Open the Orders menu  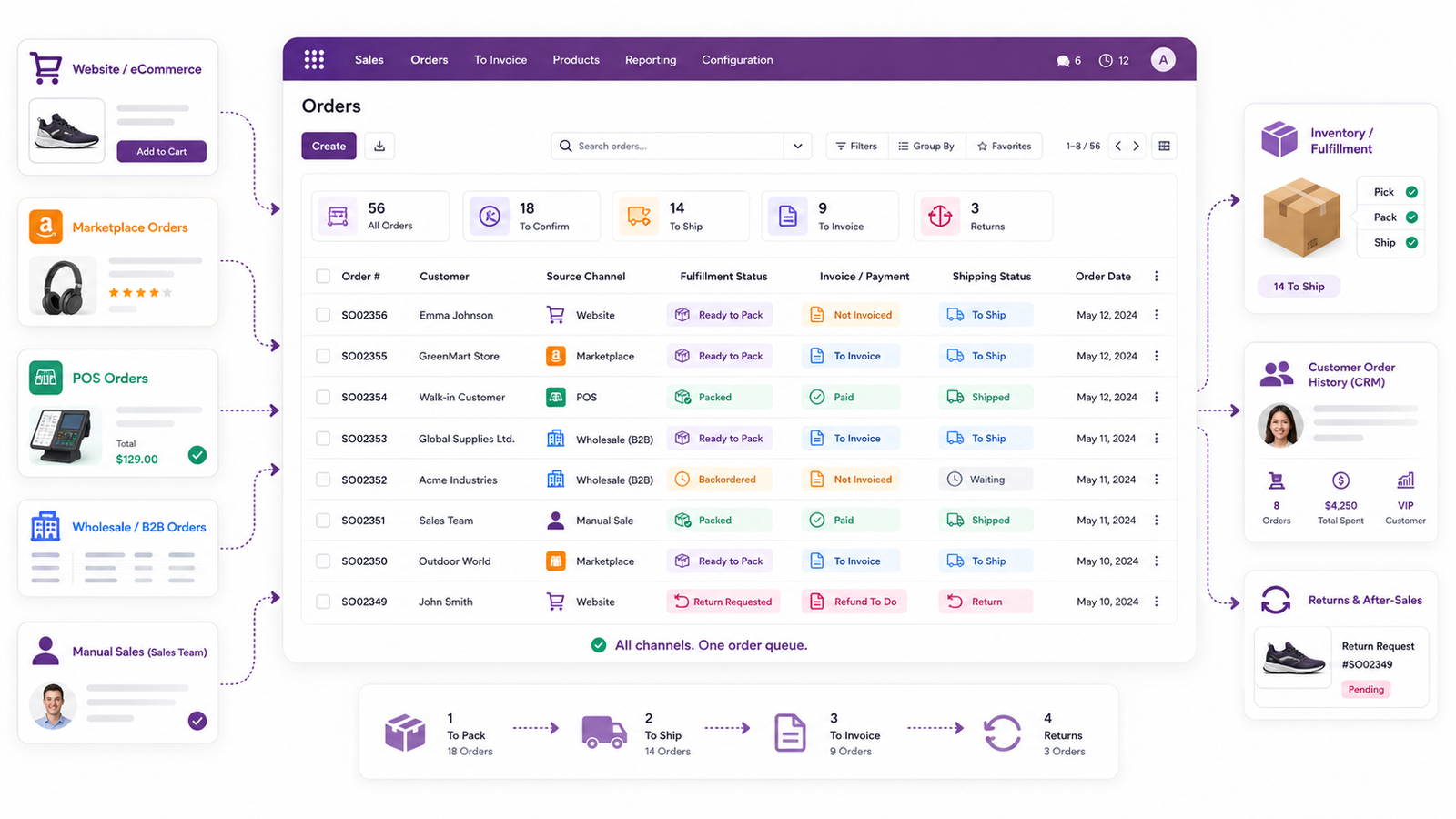(429, 60)
